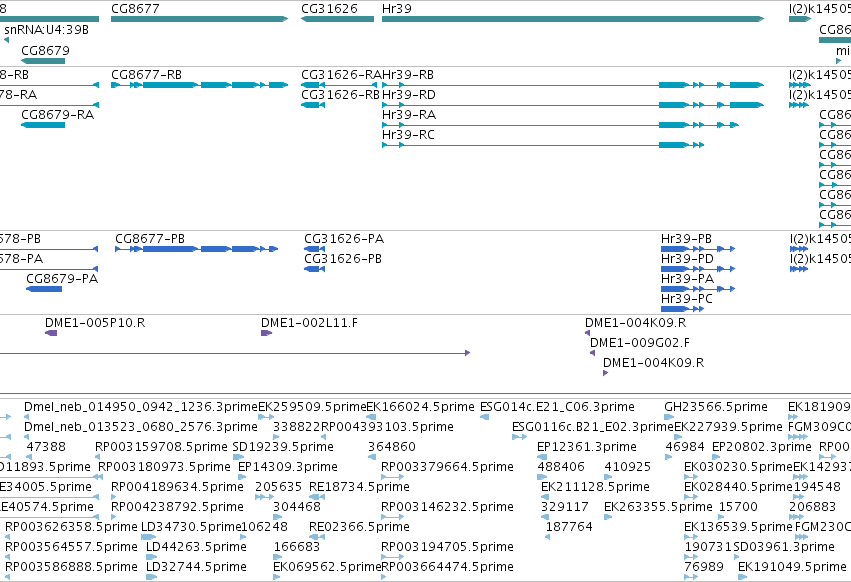Select EST EP14309.3prime
The height and width of the screenshot is (582, 851).
coord(288,467)
